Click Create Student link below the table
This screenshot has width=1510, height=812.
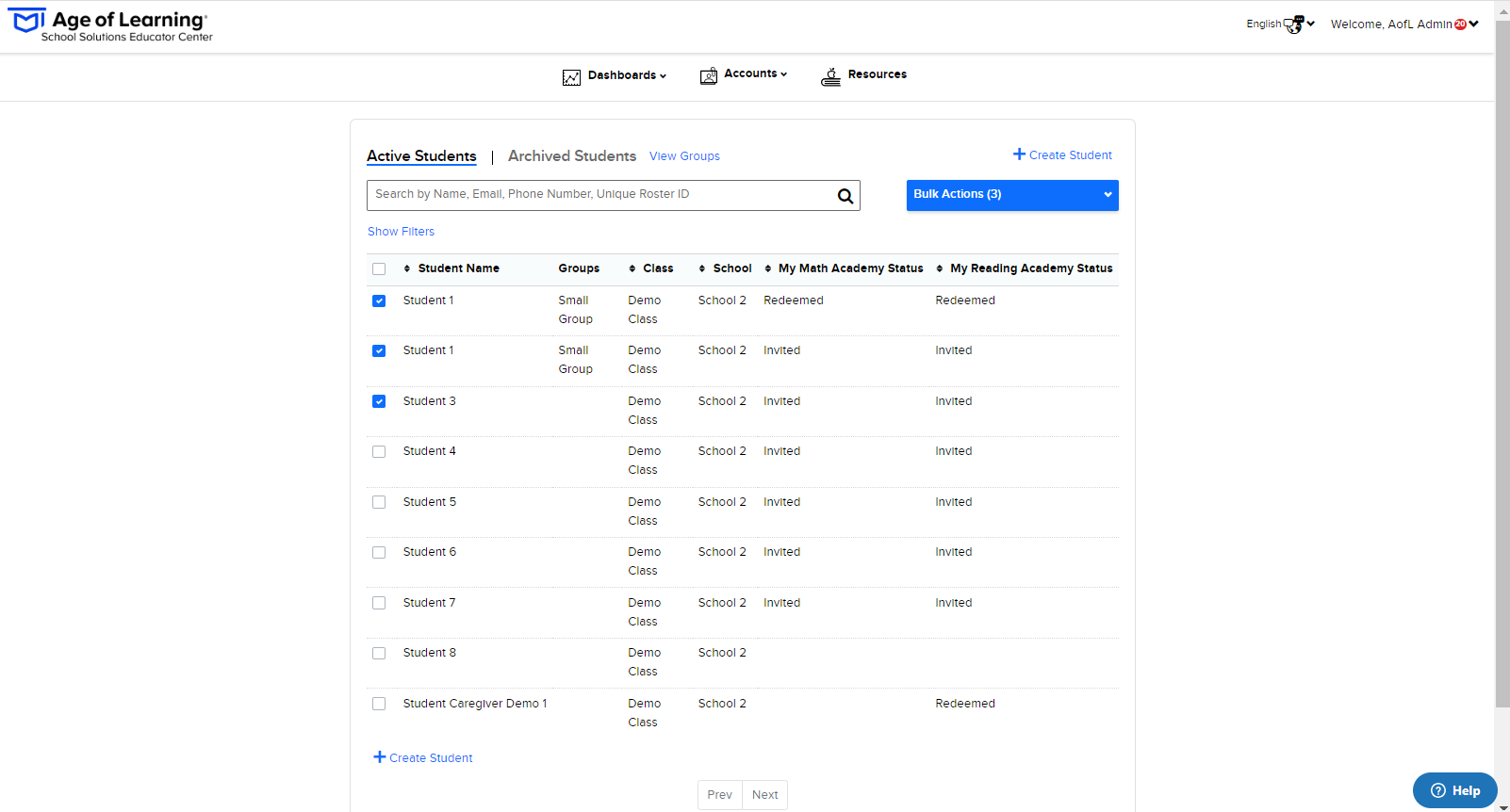point(423,757)
